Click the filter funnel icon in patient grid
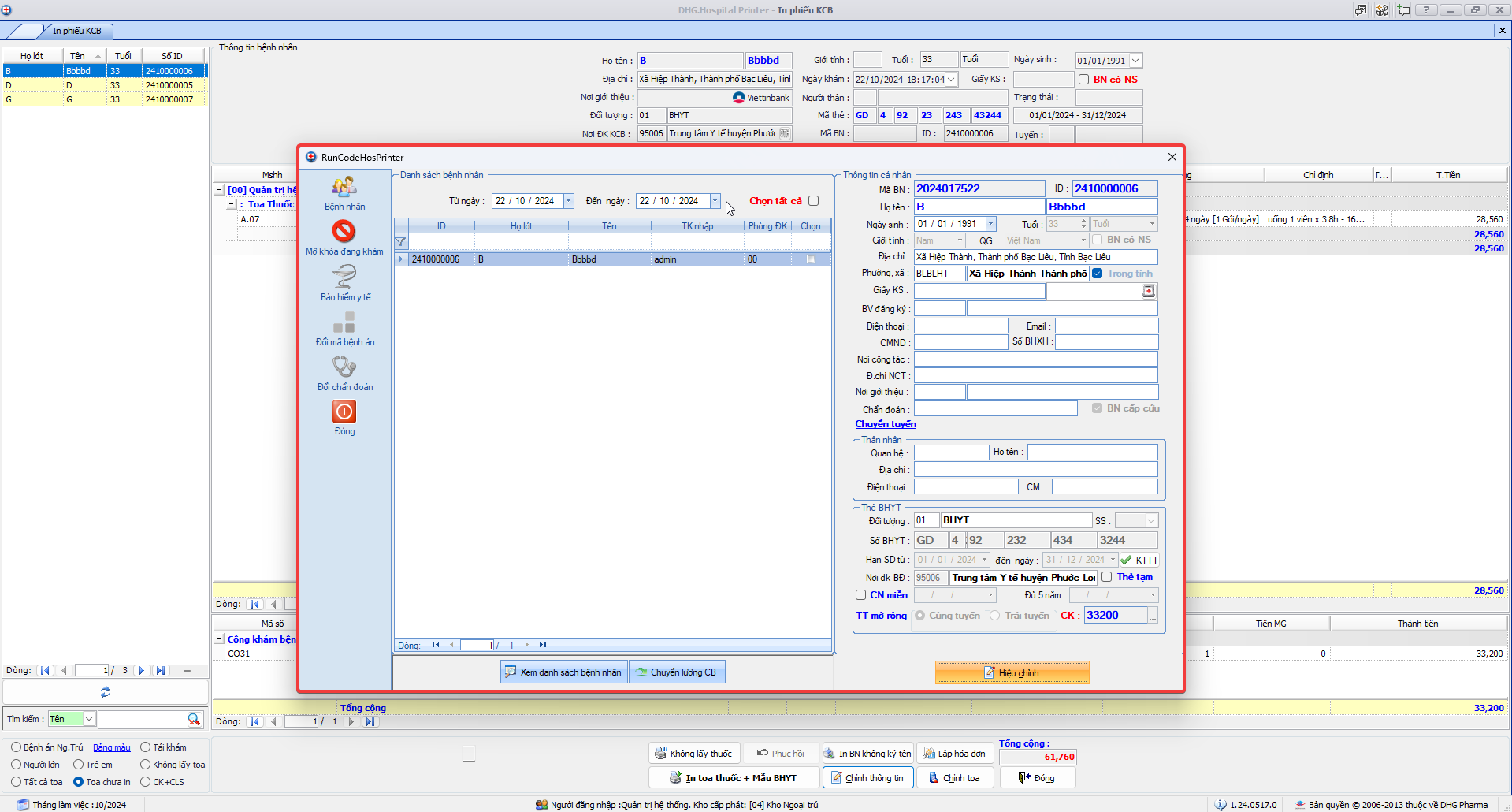1512x812 pixels. 400,242
